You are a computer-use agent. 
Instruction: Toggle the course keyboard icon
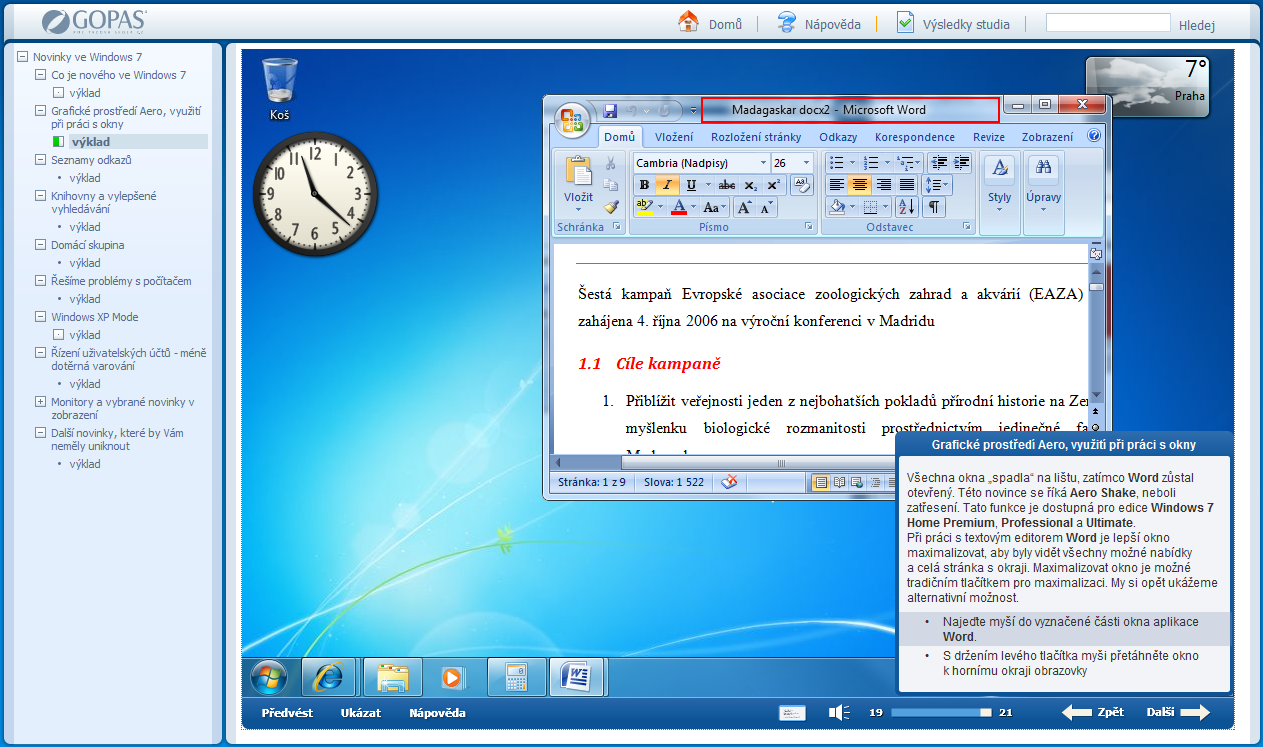[793, 712]
